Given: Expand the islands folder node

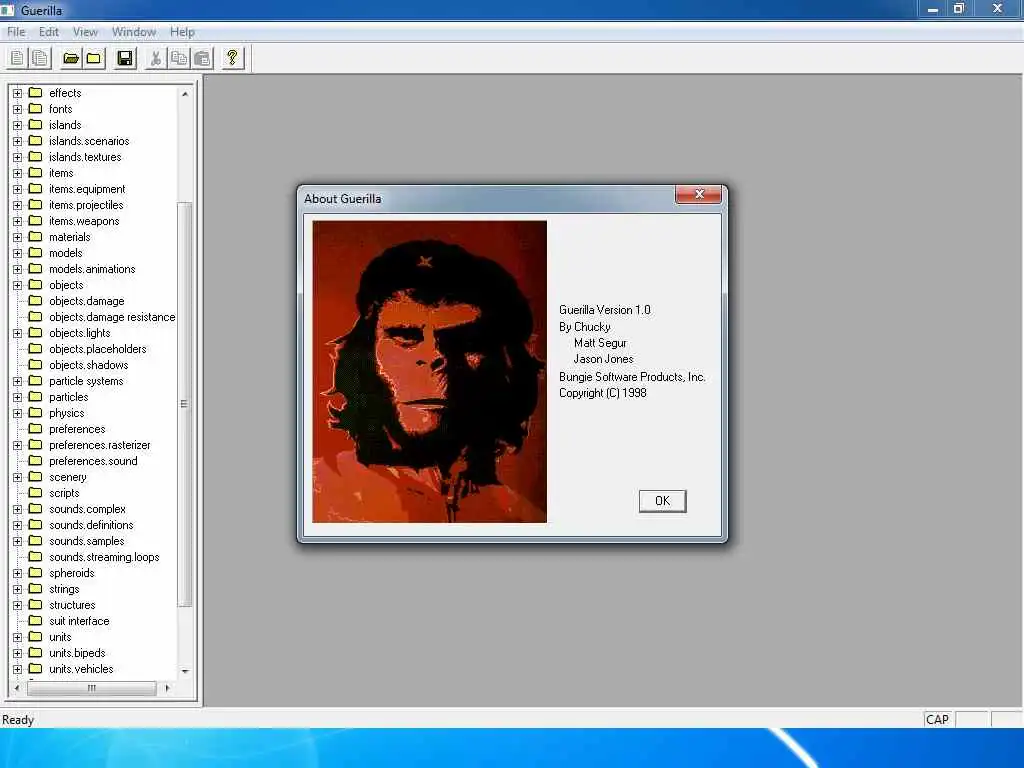Looking at the screenshot, I should point(18,125).
